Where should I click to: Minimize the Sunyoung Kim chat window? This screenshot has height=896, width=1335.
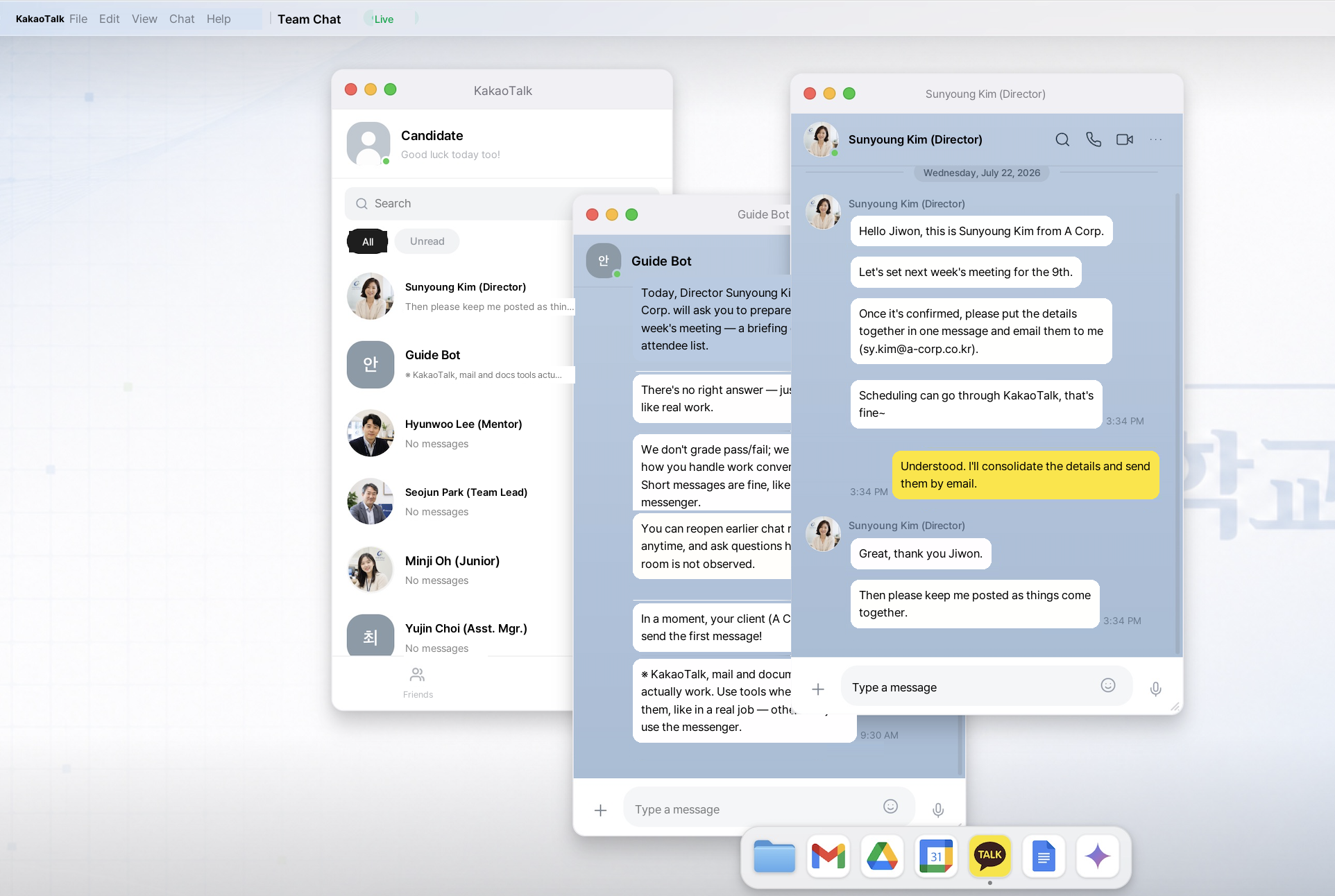click(x=829, y=94)
